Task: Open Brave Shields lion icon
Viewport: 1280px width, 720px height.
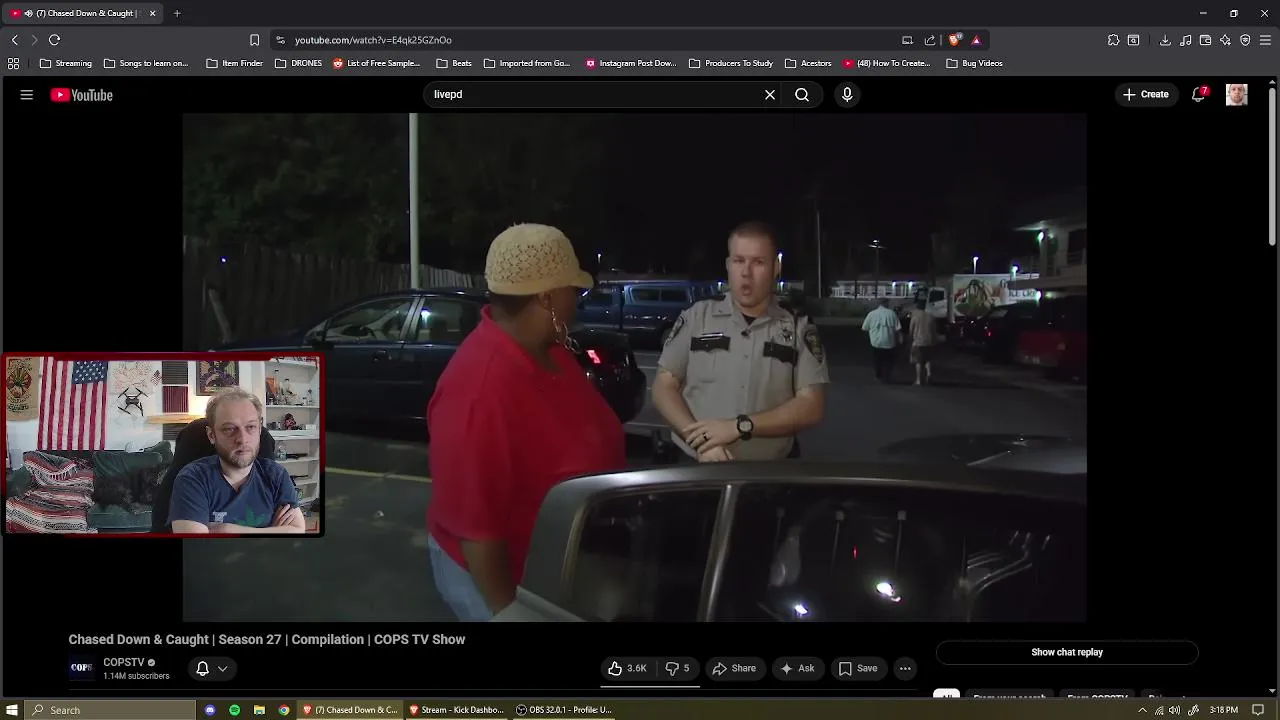Action: pos(955,40)
